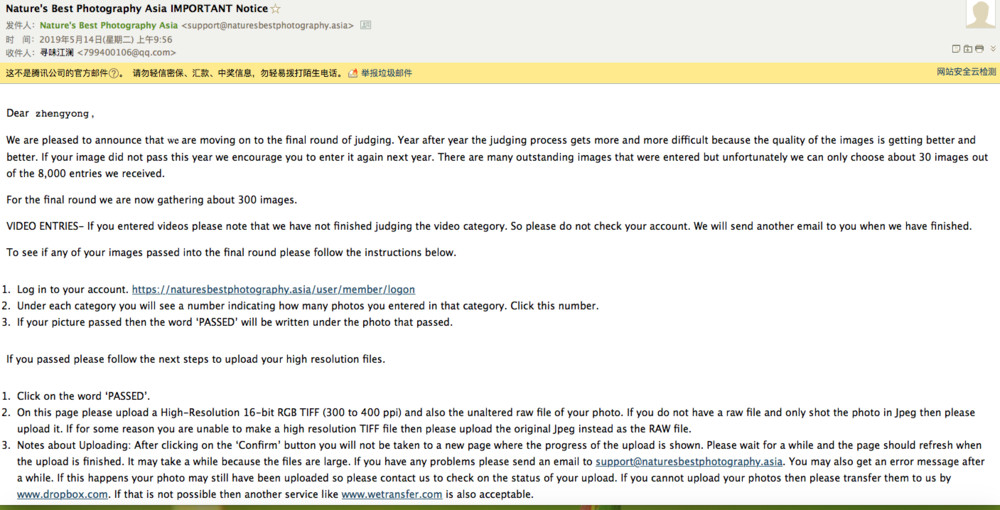The image size is (1000, 510).
Task: Click sender name Nature's Best Photography Asia
Action: pyautogui.click(x=109, y=26)
